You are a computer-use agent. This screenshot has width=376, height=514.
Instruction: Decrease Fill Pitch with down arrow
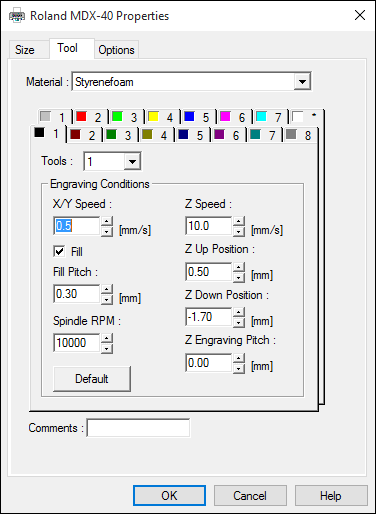tap(107, 299)
